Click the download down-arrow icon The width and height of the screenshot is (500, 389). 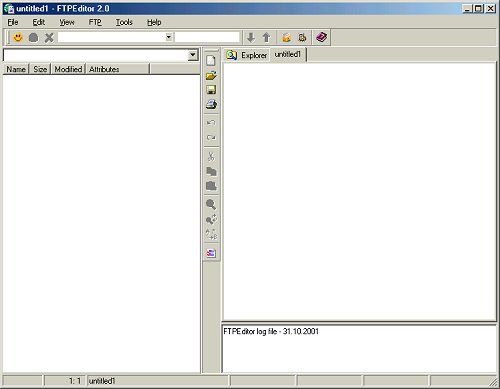tap(251, 37)
